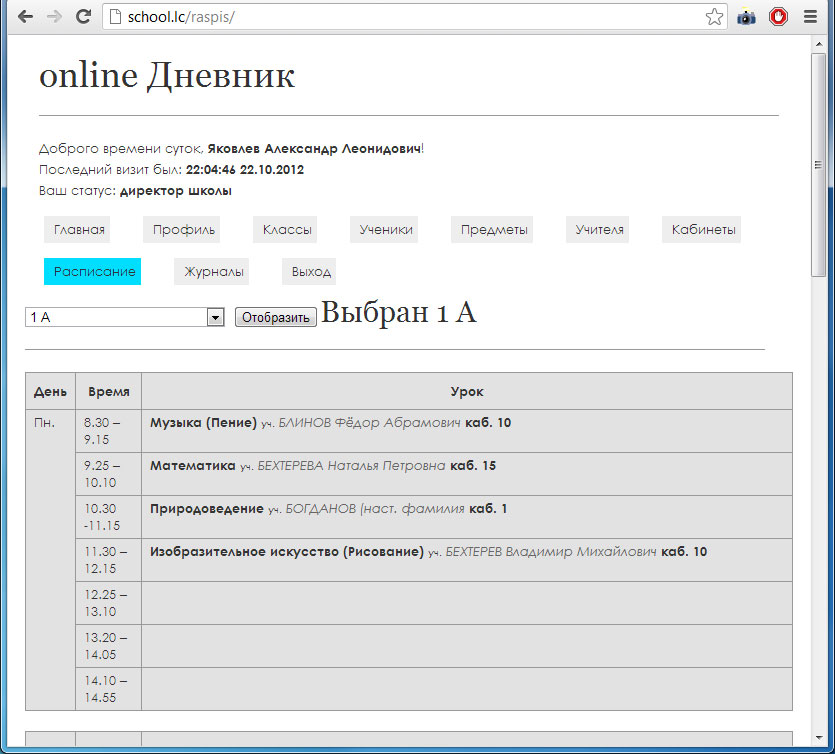This screenshot has height=754, width=835.
Task: Click the last visit time 22:04:46 22.10.2012
Action: coord(244,170)
